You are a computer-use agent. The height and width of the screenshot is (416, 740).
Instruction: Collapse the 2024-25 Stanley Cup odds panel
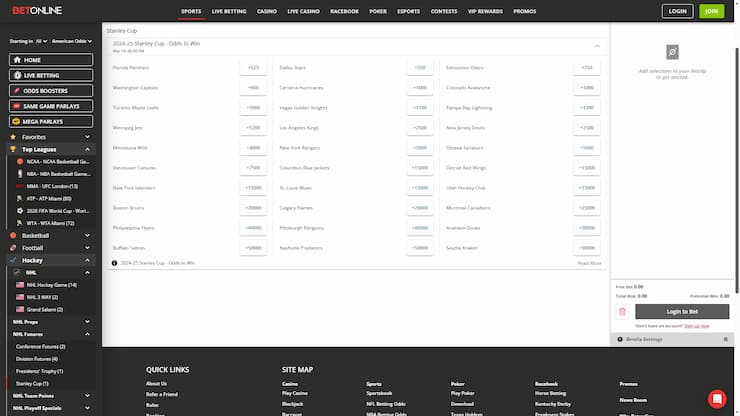[597, 46]
